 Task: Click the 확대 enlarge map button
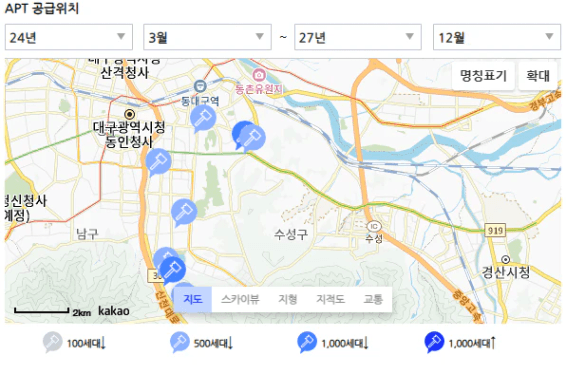tap(537, 75)
